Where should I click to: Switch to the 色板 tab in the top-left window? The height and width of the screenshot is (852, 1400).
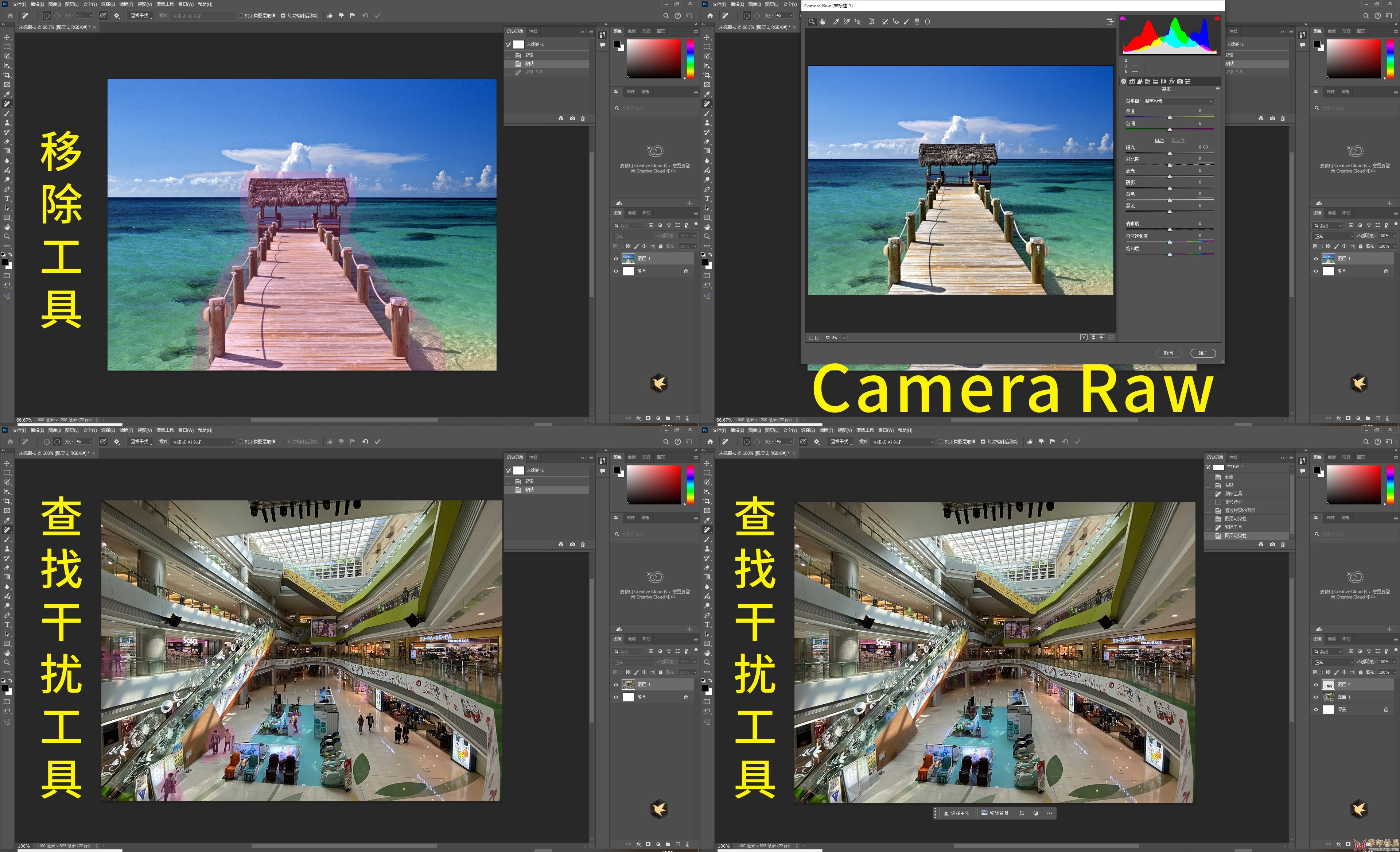pos(631,31)
